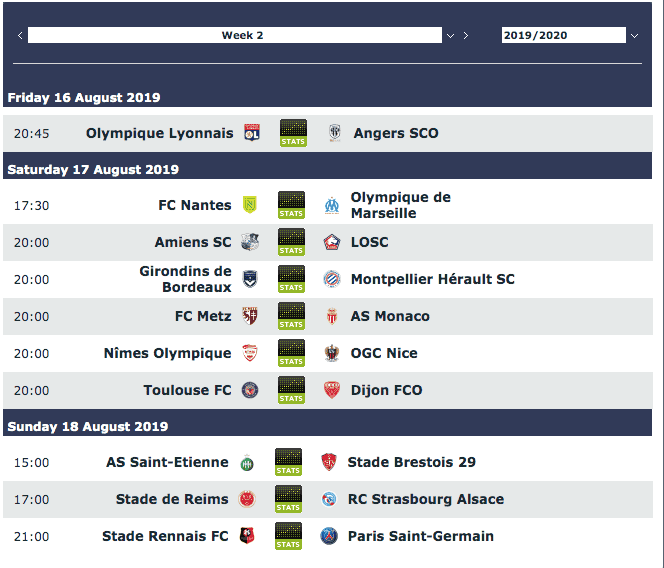Click the RC Strasbourg Alsace team name
This screenshot has width=664, height=568.
pos(426,499)
